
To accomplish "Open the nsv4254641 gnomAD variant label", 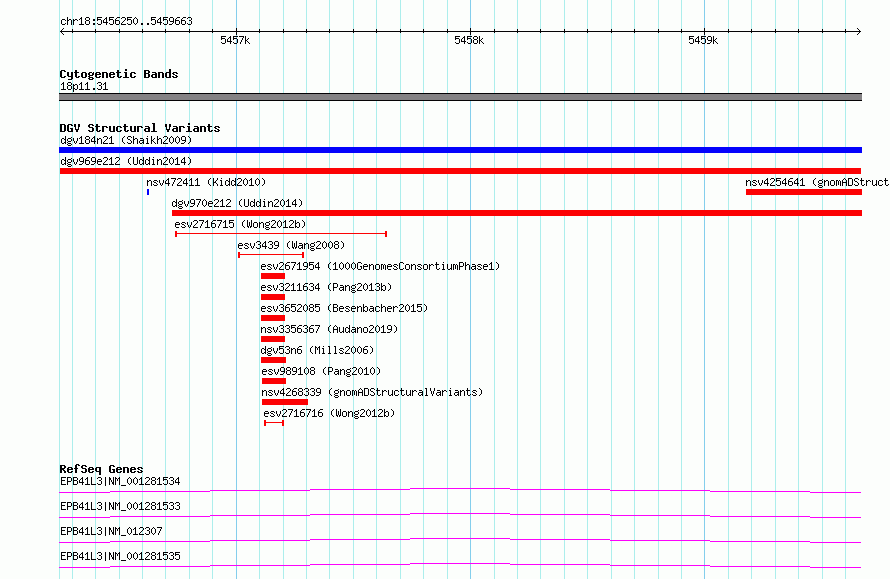I will tap(817, 182).
